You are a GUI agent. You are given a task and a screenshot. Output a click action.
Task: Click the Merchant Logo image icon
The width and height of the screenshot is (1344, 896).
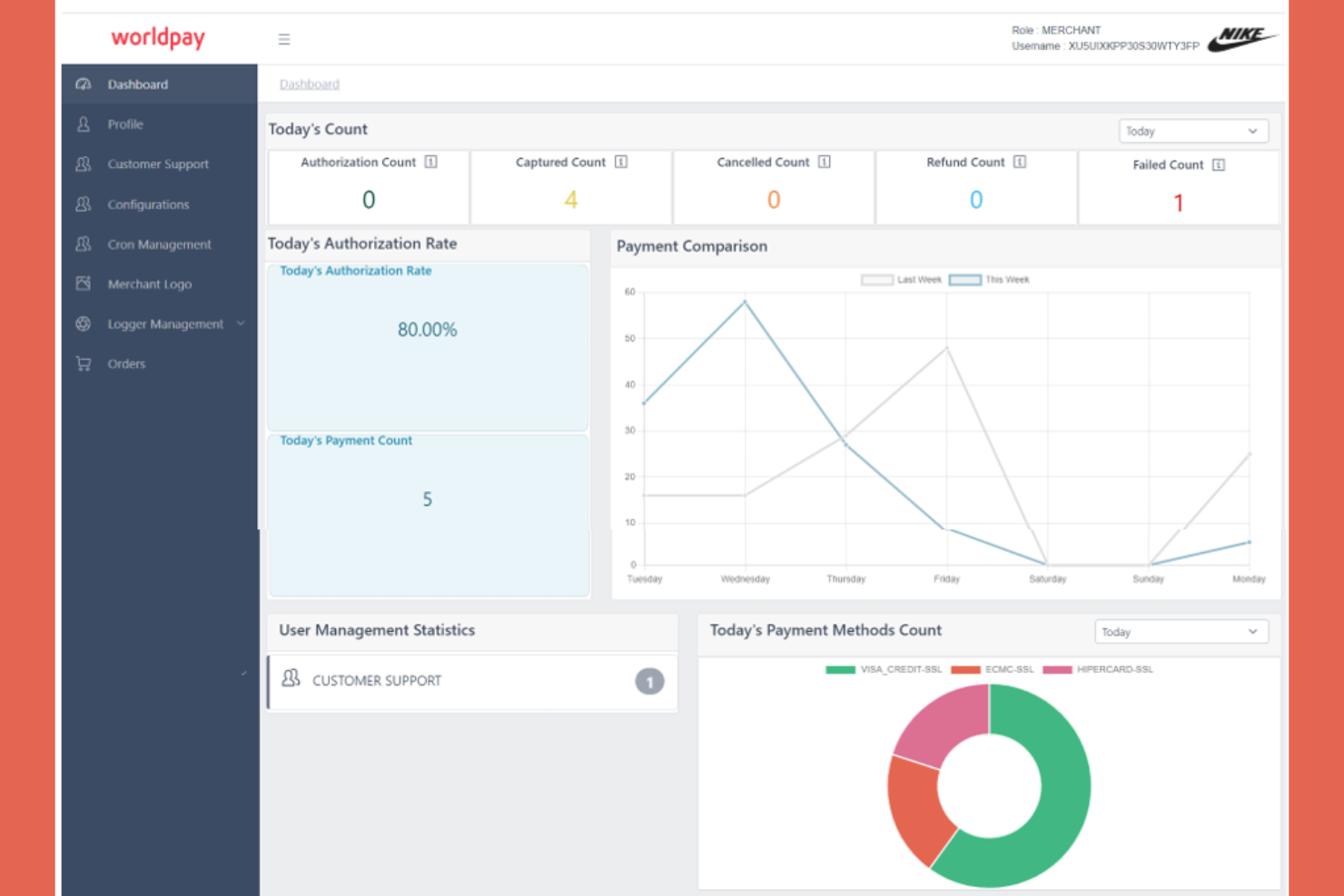83,283
